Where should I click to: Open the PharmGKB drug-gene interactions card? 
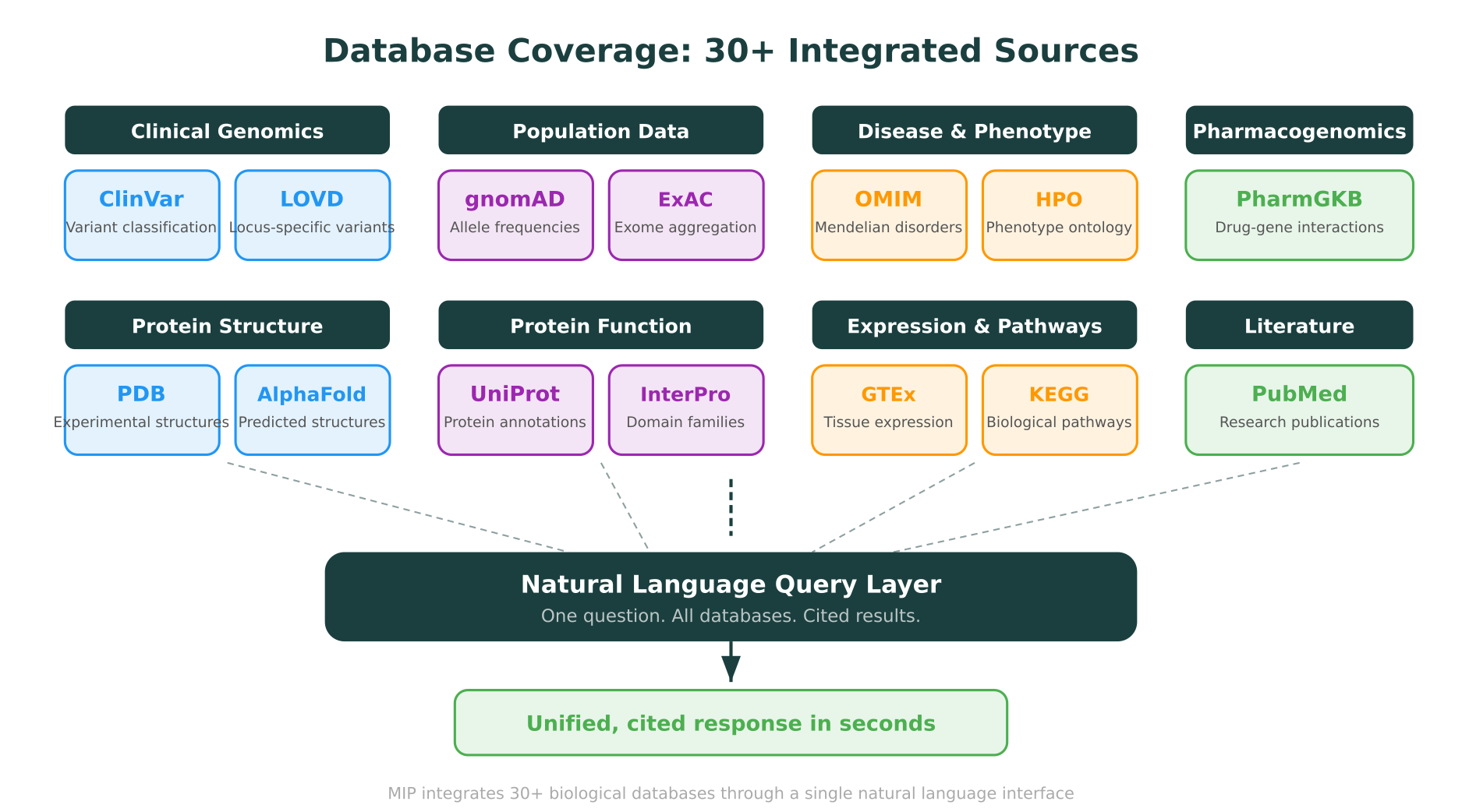click(x=1299, y=215)
